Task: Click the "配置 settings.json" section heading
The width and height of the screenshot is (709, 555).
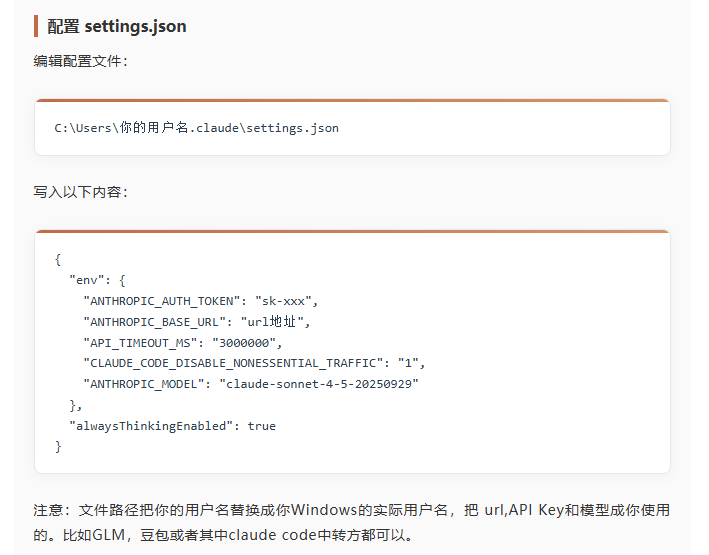Action: pyautogui.click(x=117, y=27)
